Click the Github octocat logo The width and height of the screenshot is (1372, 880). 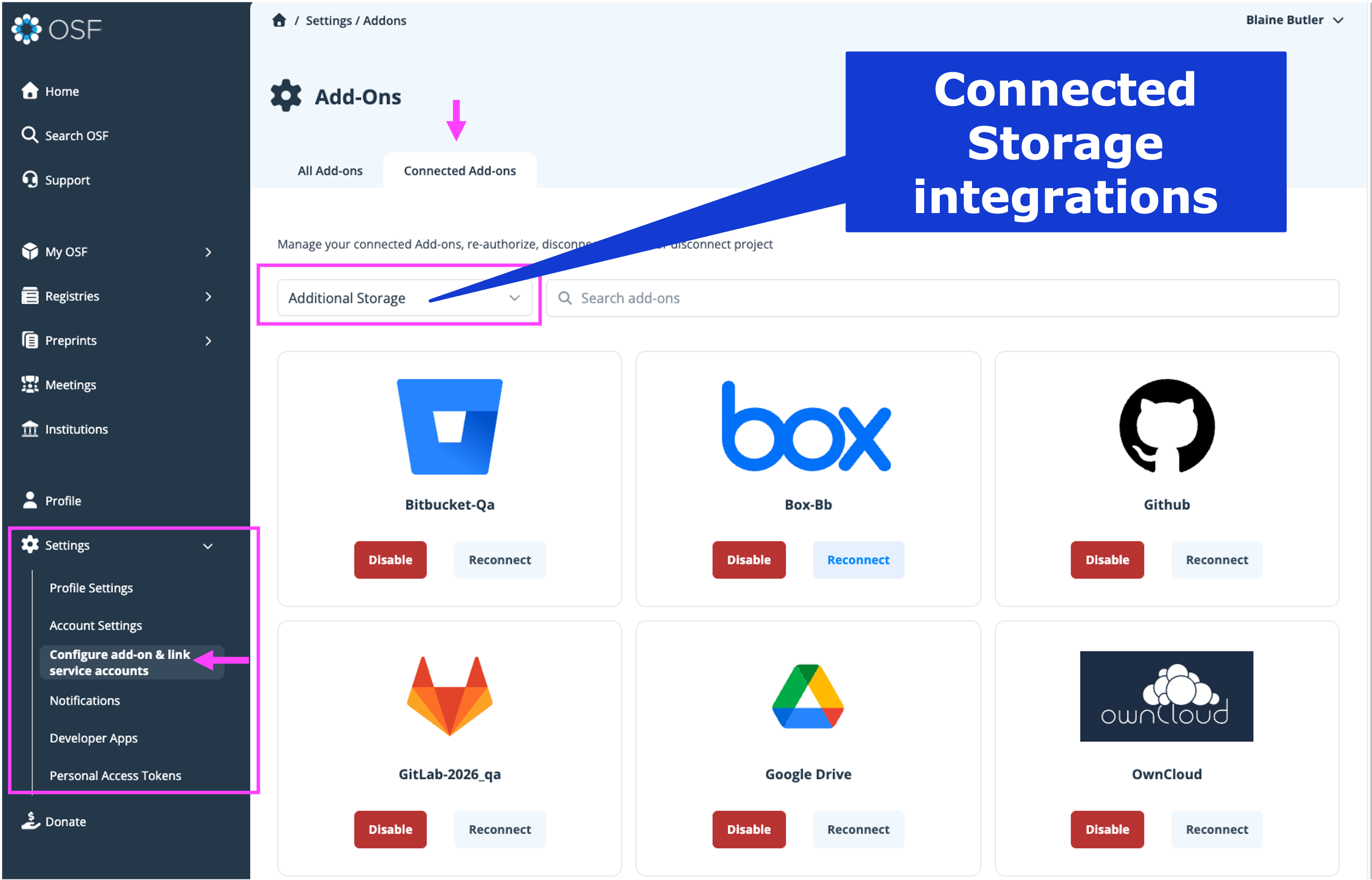(x=1166, y=426)
